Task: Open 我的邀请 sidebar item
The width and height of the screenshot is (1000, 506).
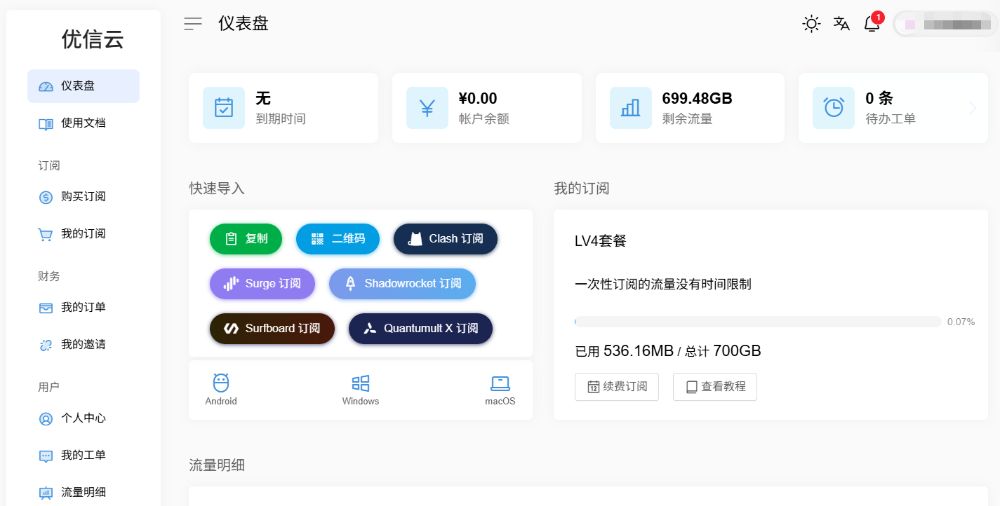Action: pyautogui.click(x=84, y=345)
